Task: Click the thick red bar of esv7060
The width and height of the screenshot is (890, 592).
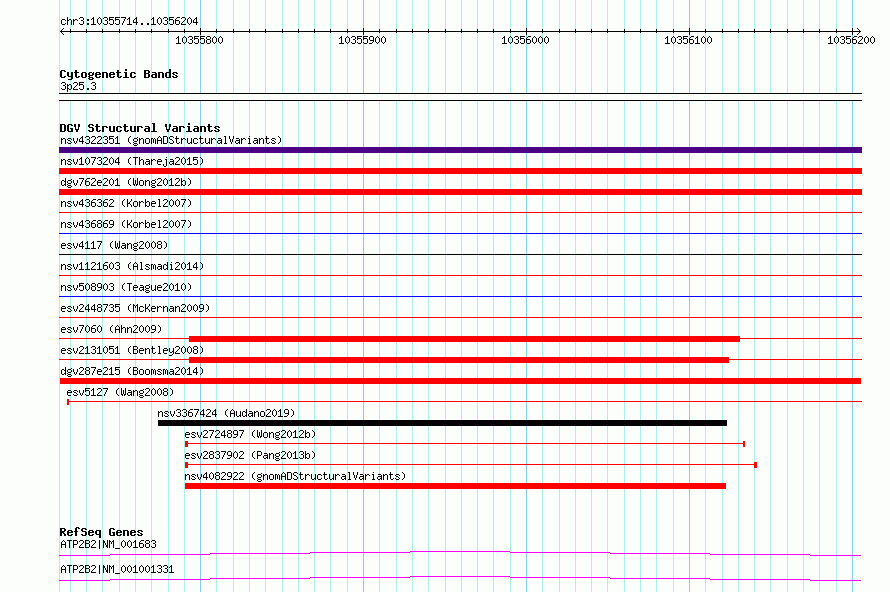Action: click(464, 339)
